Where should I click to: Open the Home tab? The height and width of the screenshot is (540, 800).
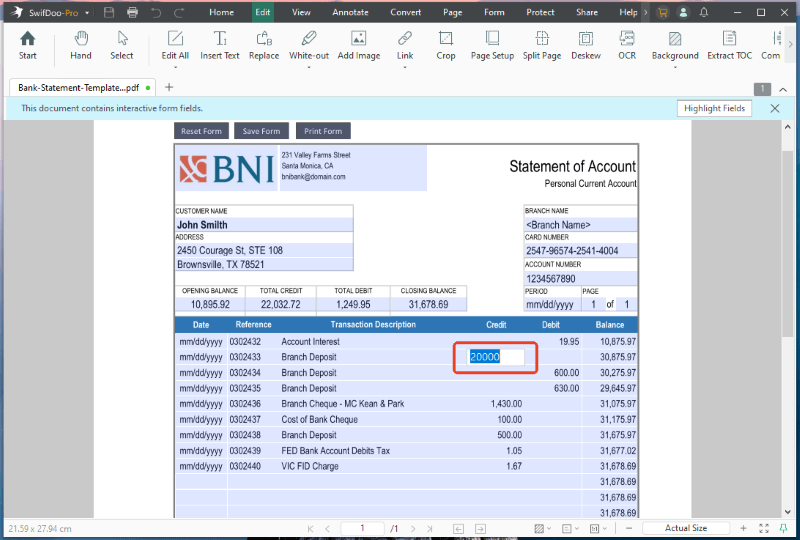[221, 12]
